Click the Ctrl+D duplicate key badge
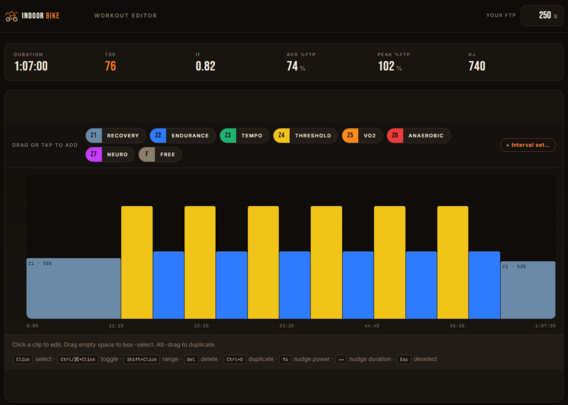This screenshot has height=405, width=568. (234, 359)
